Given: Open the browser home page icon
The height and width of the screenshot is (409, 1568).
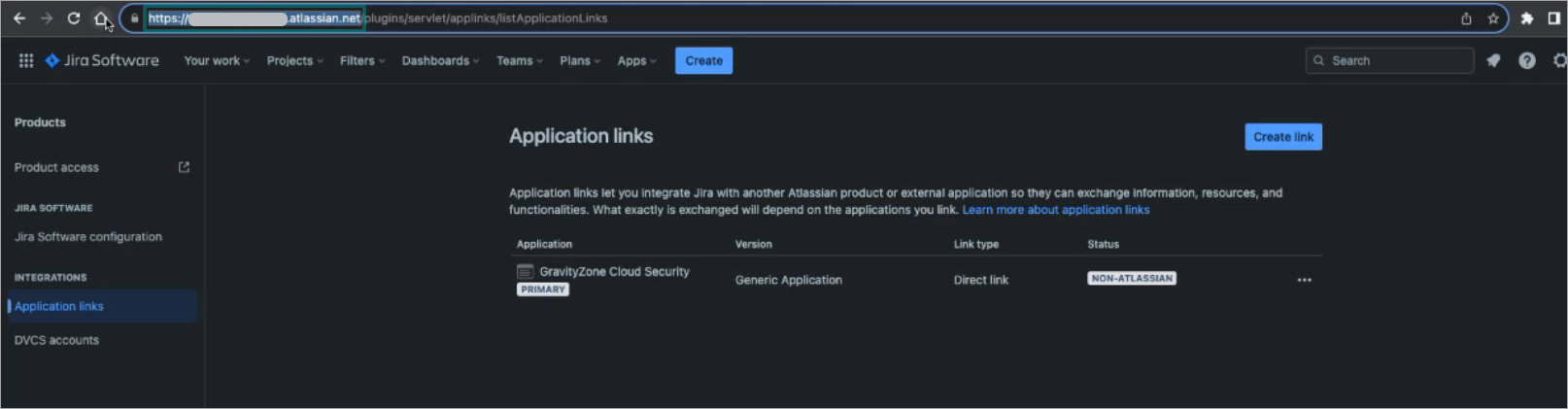Looking at the screenshot, I should 100,18.
